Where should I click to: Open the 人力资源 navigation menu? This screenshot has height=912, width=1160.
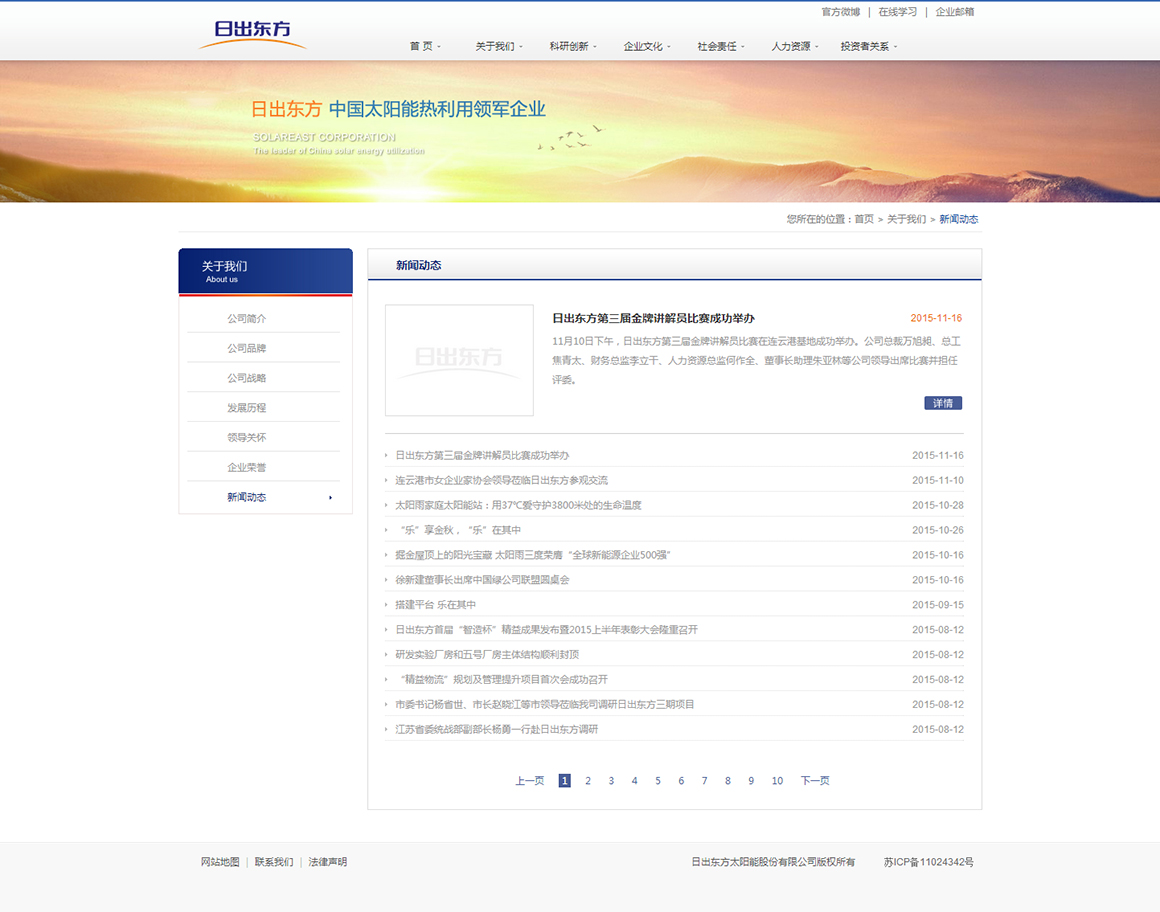(795, 46)
